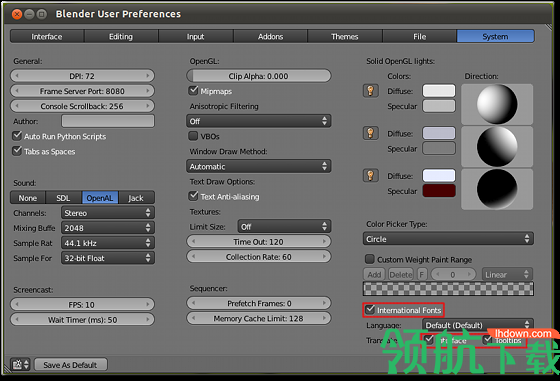Select the System tab
Viewport: 560px width, 381px height.
[495, 36]
